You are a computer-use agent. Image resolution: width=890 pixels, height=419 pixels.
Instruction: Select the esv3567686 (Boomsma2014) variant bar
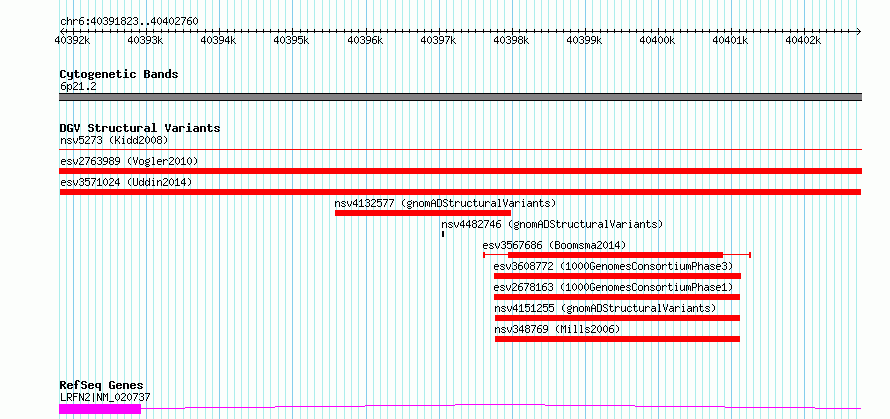pos(617,255)
